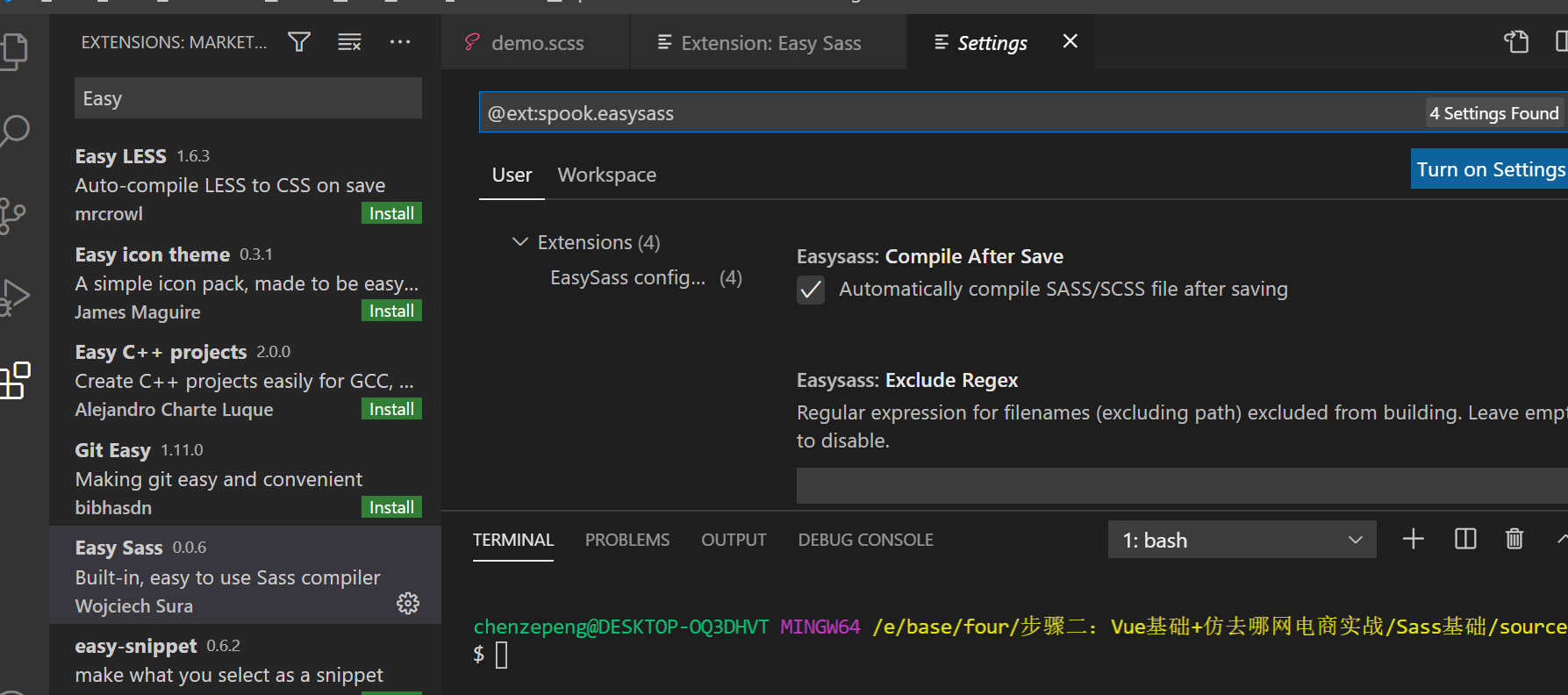Open the 1: bash terminal dropdown
1568x695 pixels.
coord(1242,540)
